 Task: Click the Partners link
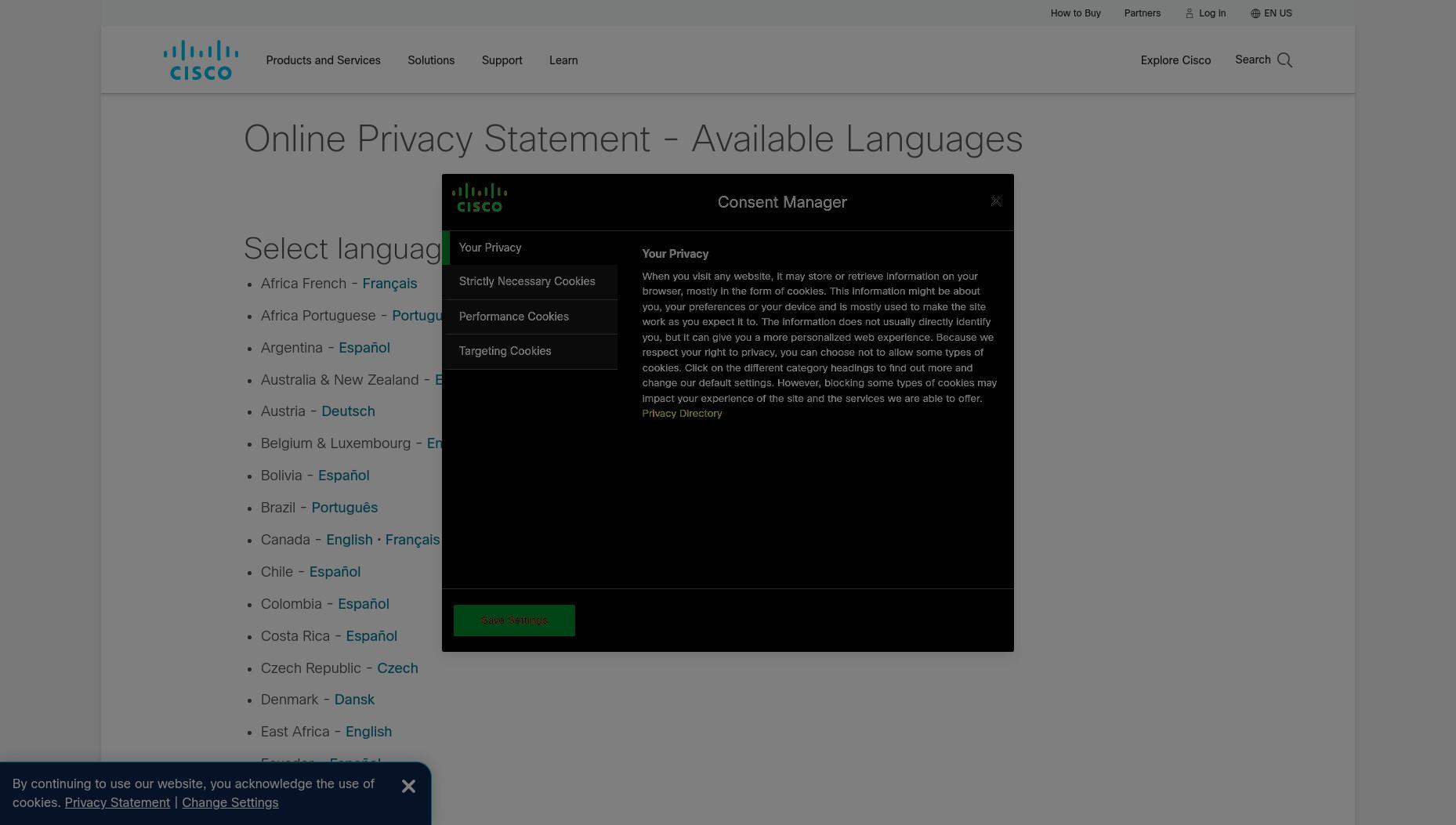click(x=1143, y=13)
